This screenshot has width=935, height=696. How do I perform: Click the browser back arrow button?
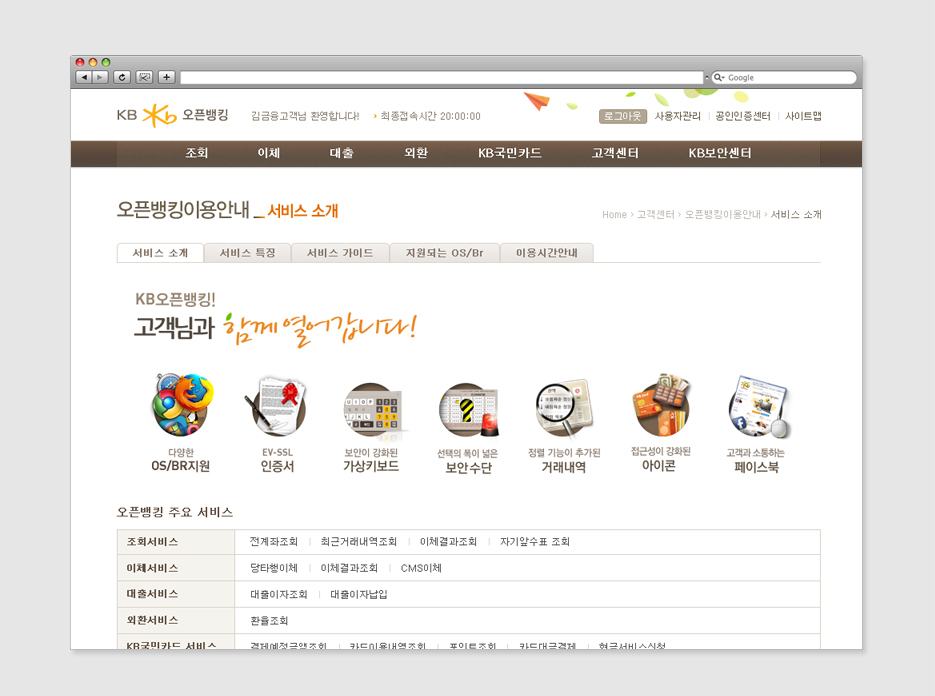point(84,77)
